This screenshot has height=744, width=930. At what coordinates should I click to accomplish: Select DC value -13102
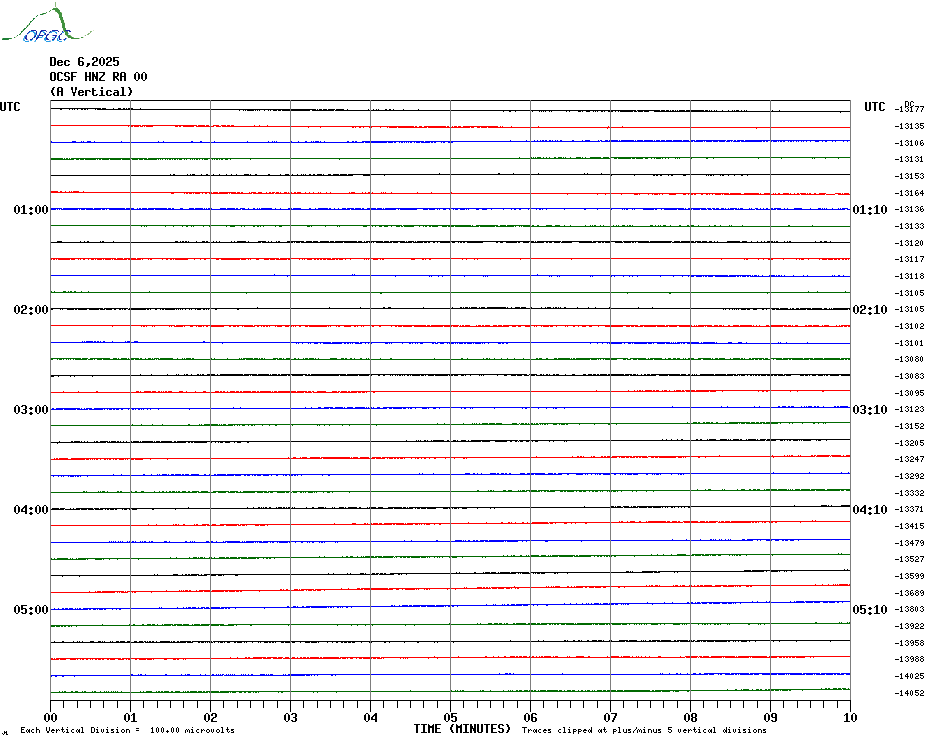pos(910,326)
